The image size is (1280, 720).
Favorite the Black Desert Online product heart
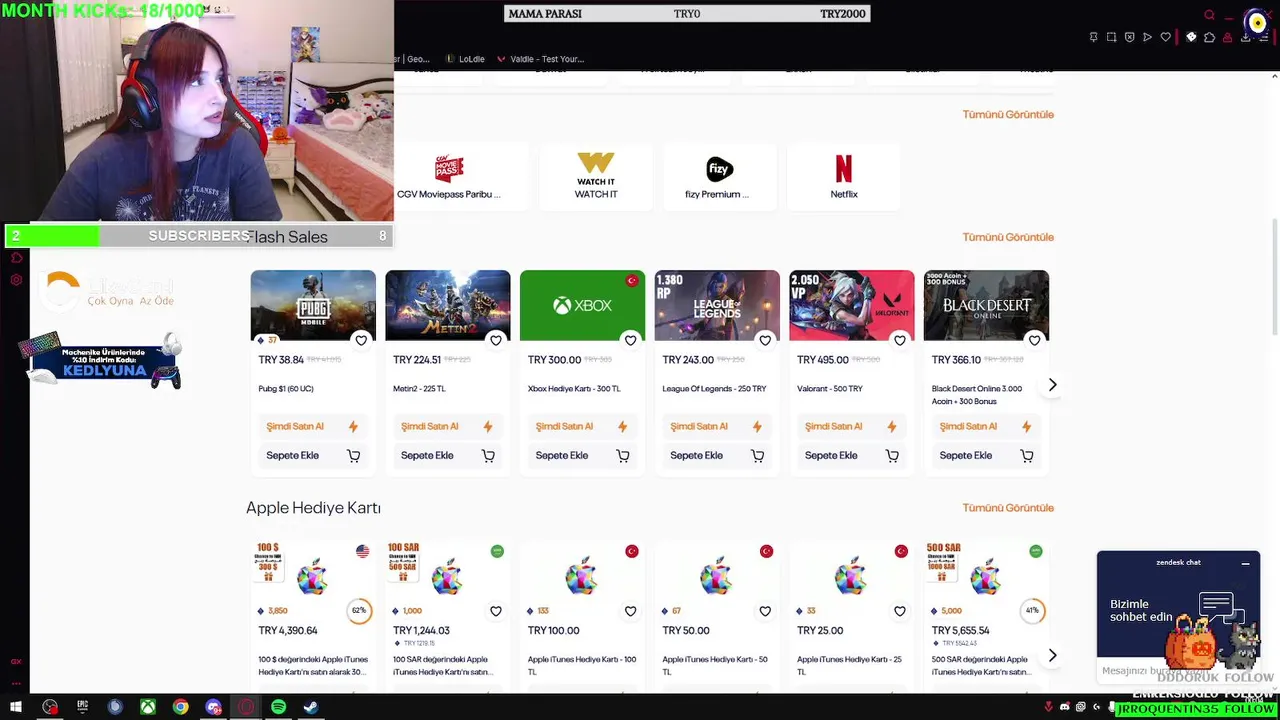click(x=1034, y=341)
